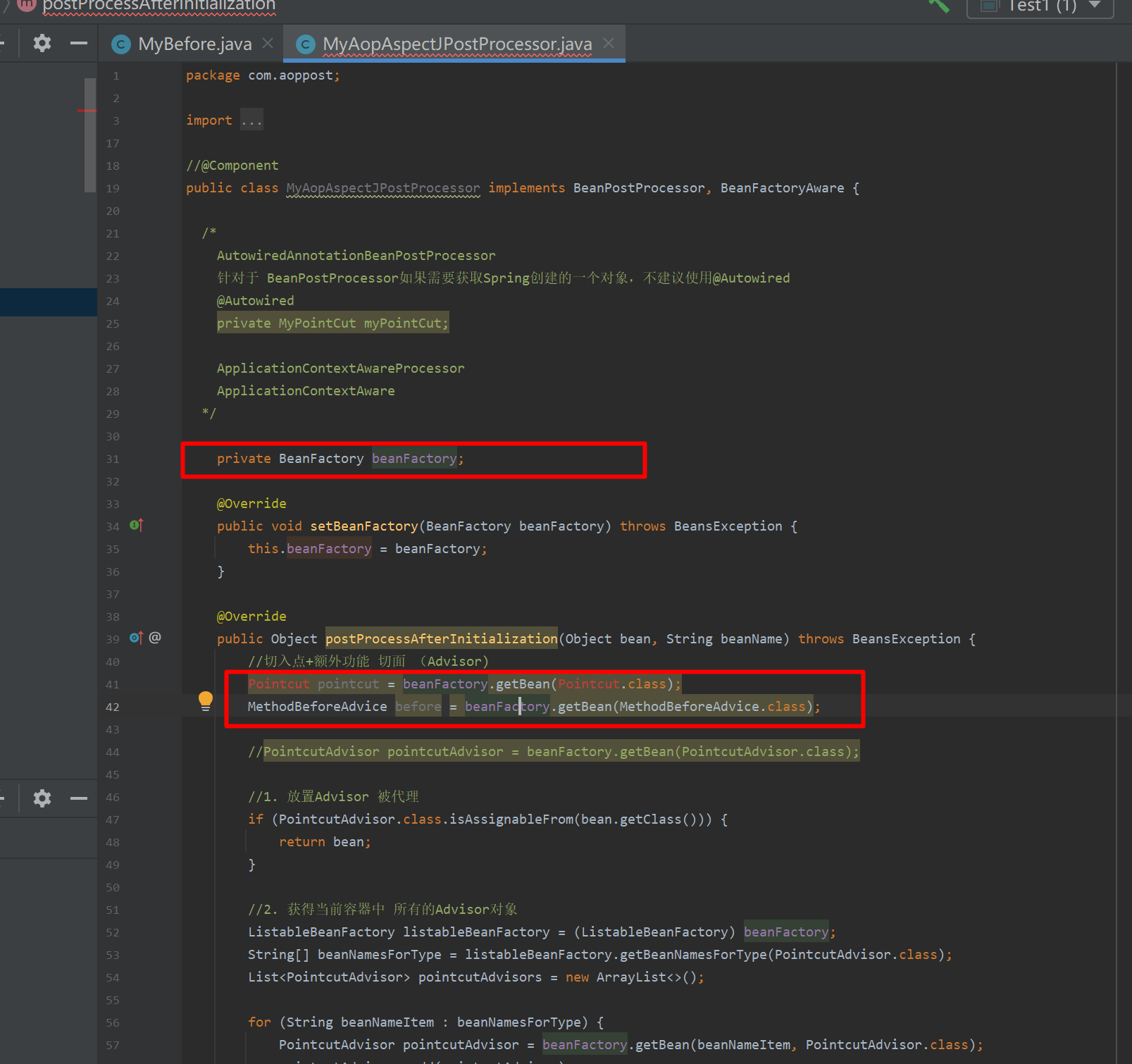Open settings gear in upper tool panel
The width and height of the screenshot is (1132, 1064).
coord(42,43)
